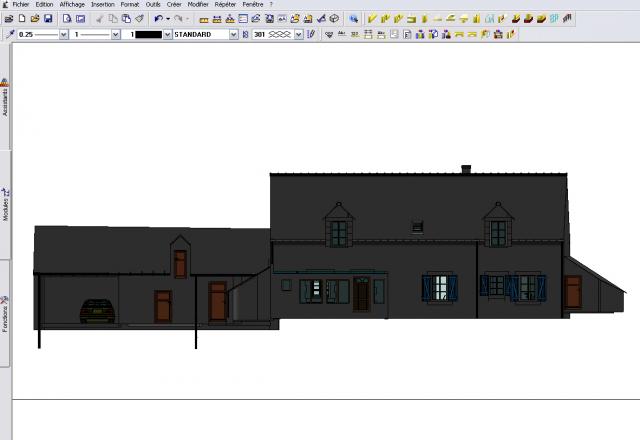Viewport: 640px width, 440px height.
Task: Click the print preview page icon
Action: pyautogui.click(x=67, y=18)
